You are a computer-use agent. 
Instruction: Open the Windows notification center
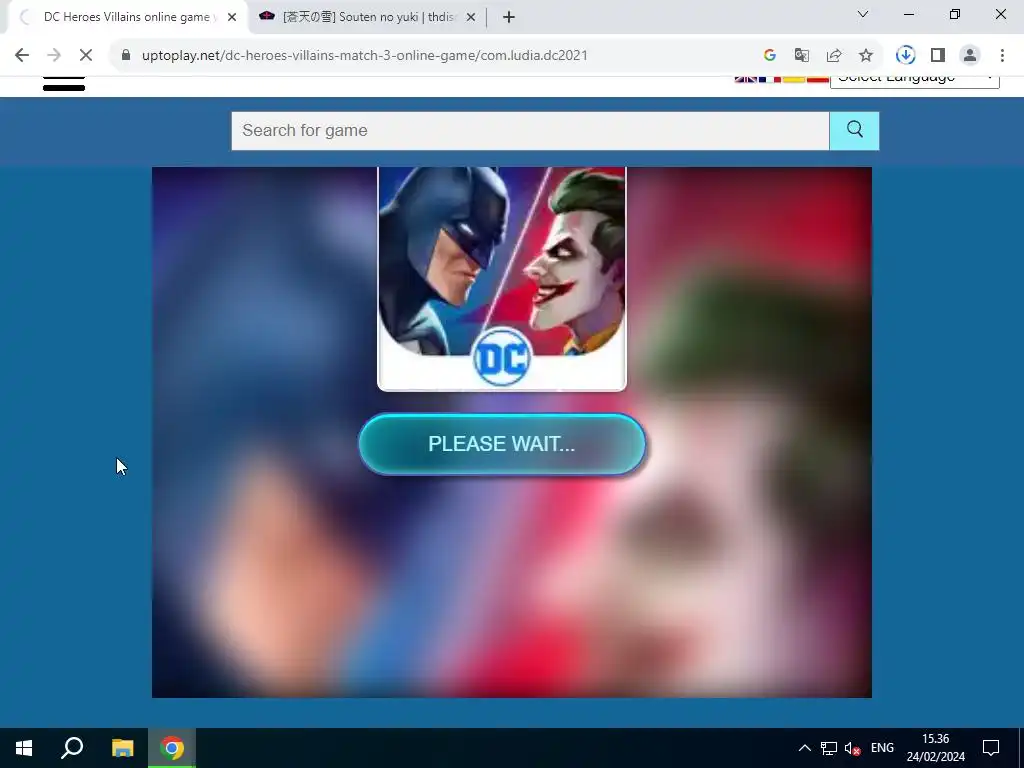click(991, 748)
